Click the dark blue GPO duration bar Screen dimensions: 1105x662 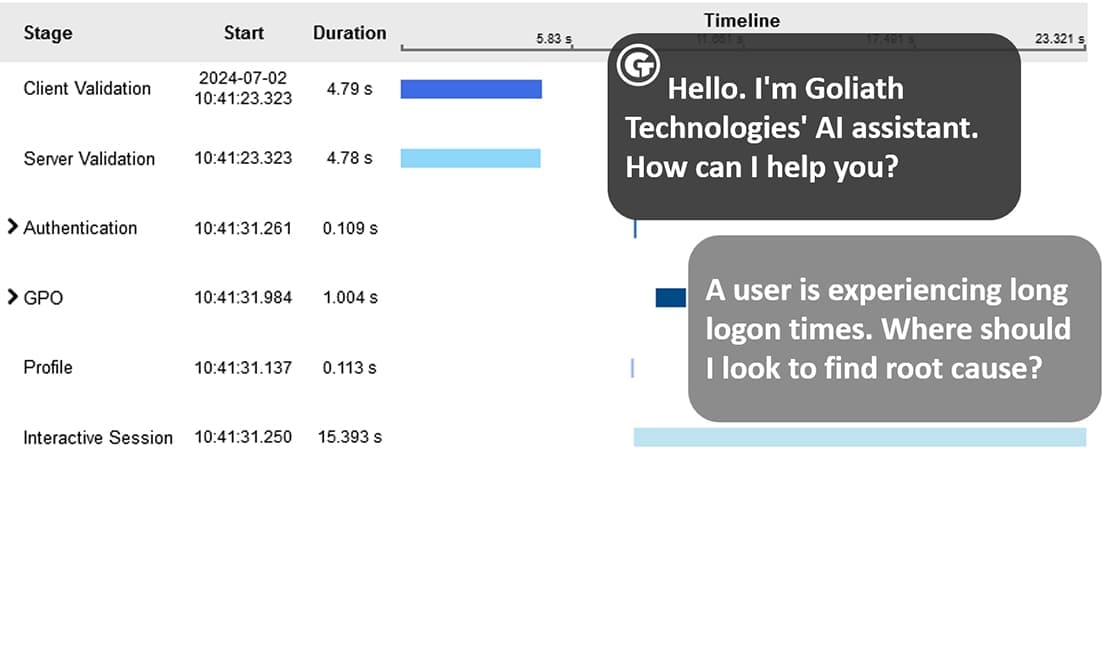click(668, 297)
